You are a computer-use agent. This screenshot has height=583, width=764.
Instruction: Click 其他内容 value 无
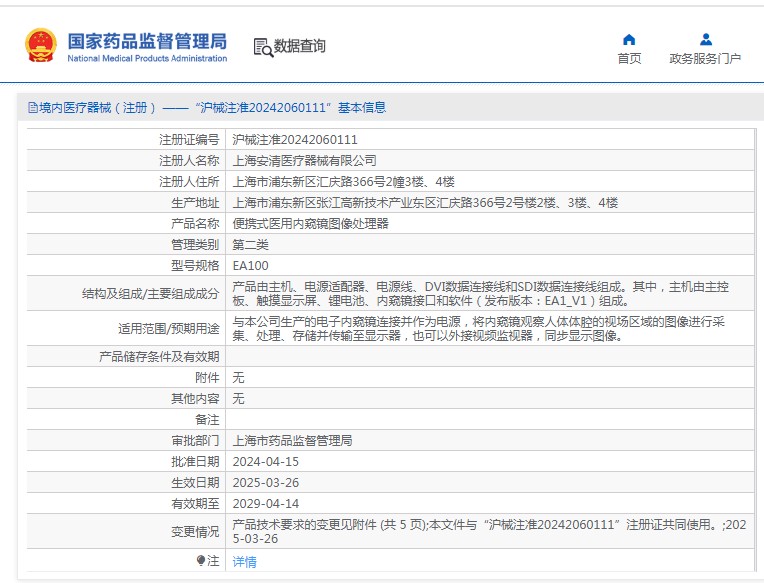click(238, 398)
